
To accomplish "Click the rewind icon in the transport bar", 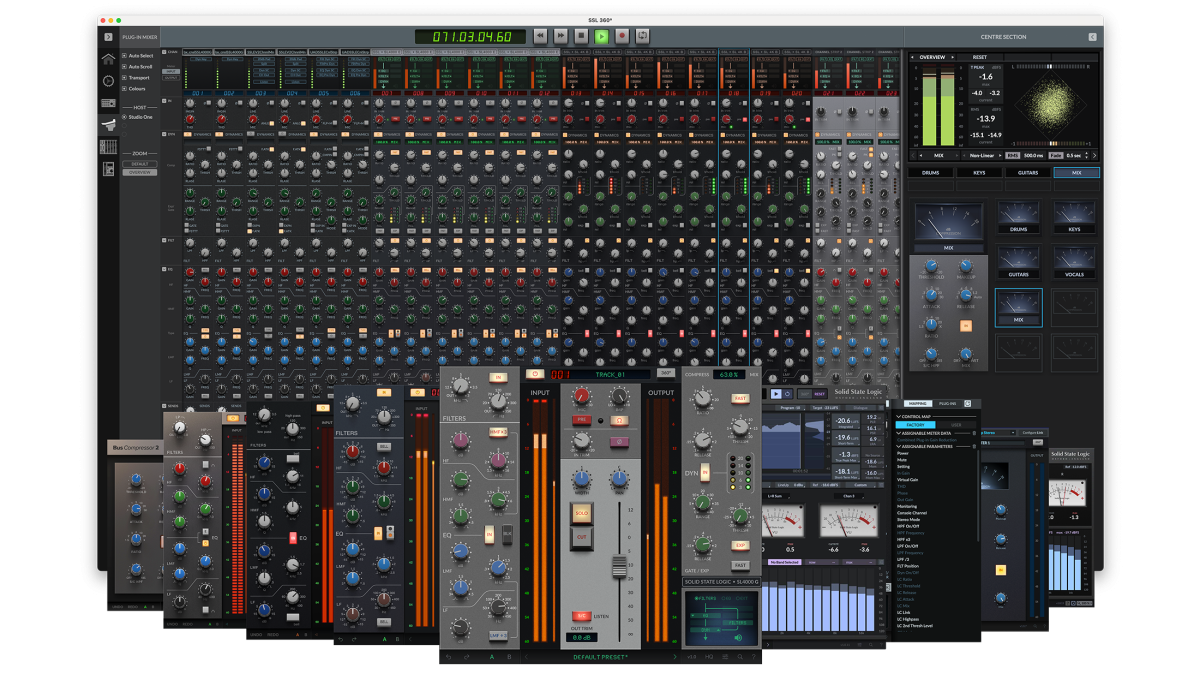I will coord(541,35).
